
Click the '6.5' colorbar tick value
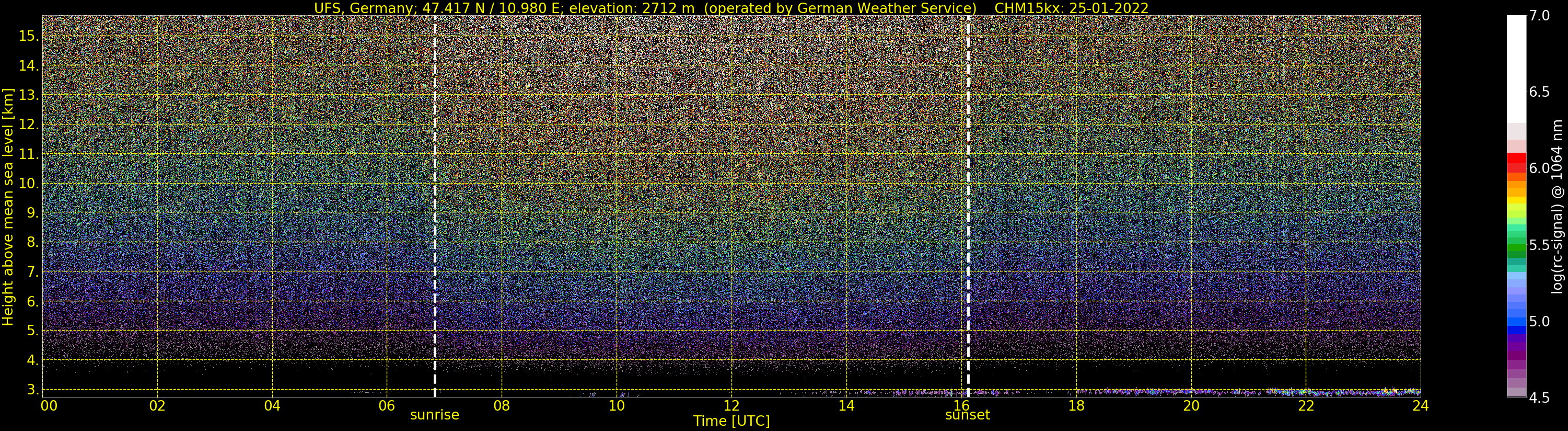[x=1539, y=92]
